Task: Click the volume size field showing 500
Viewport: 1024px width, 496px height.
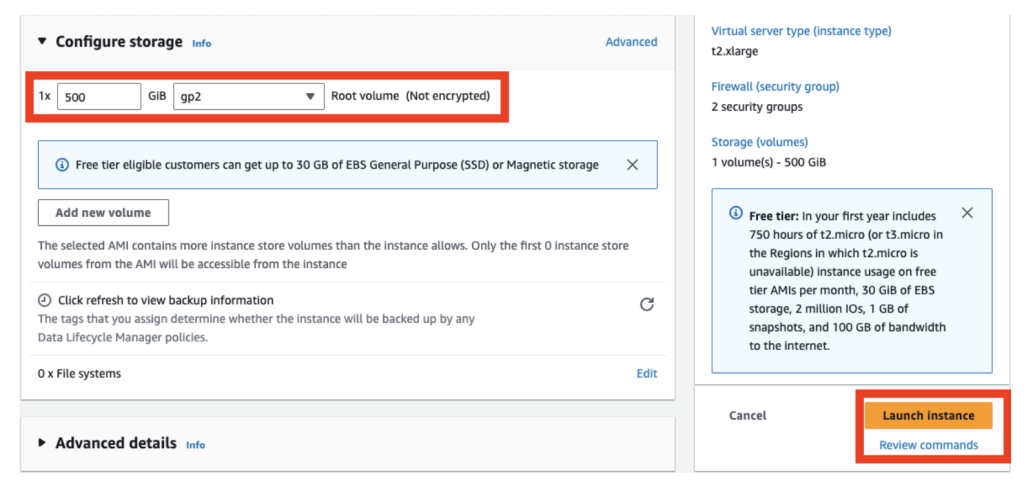Action: point(98,96)
